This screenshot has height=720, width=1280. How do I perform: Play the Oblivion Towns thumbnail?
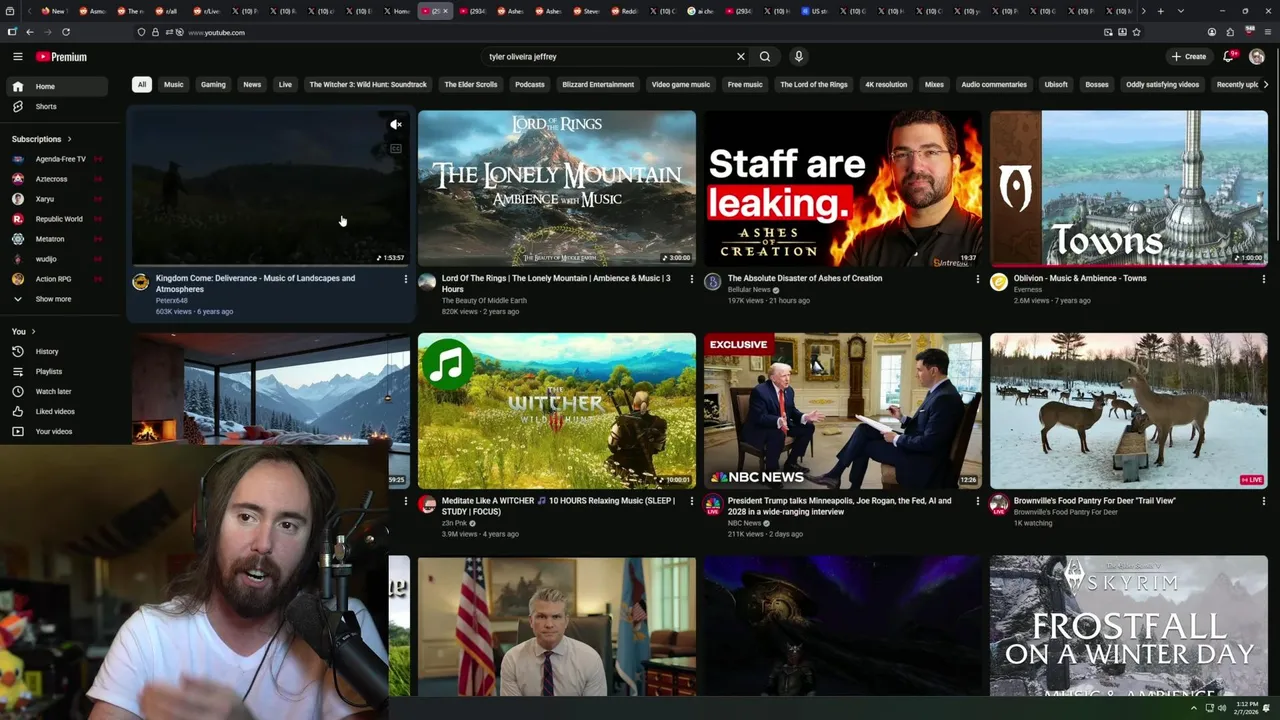coord(1129,188)
